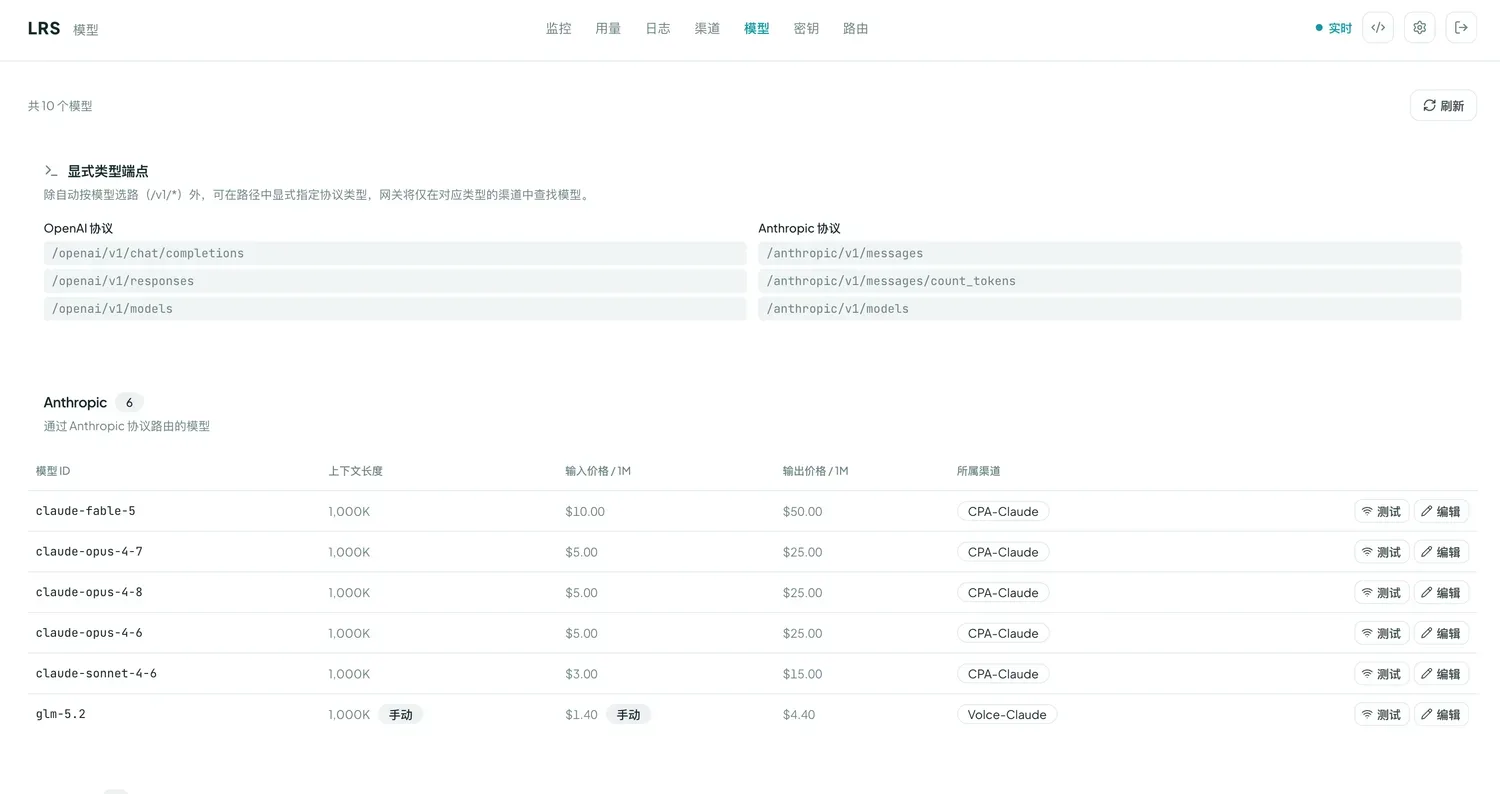
Task: Edit the claude-opus-4-7 model entry
Action: click(x=1441, y=552)
